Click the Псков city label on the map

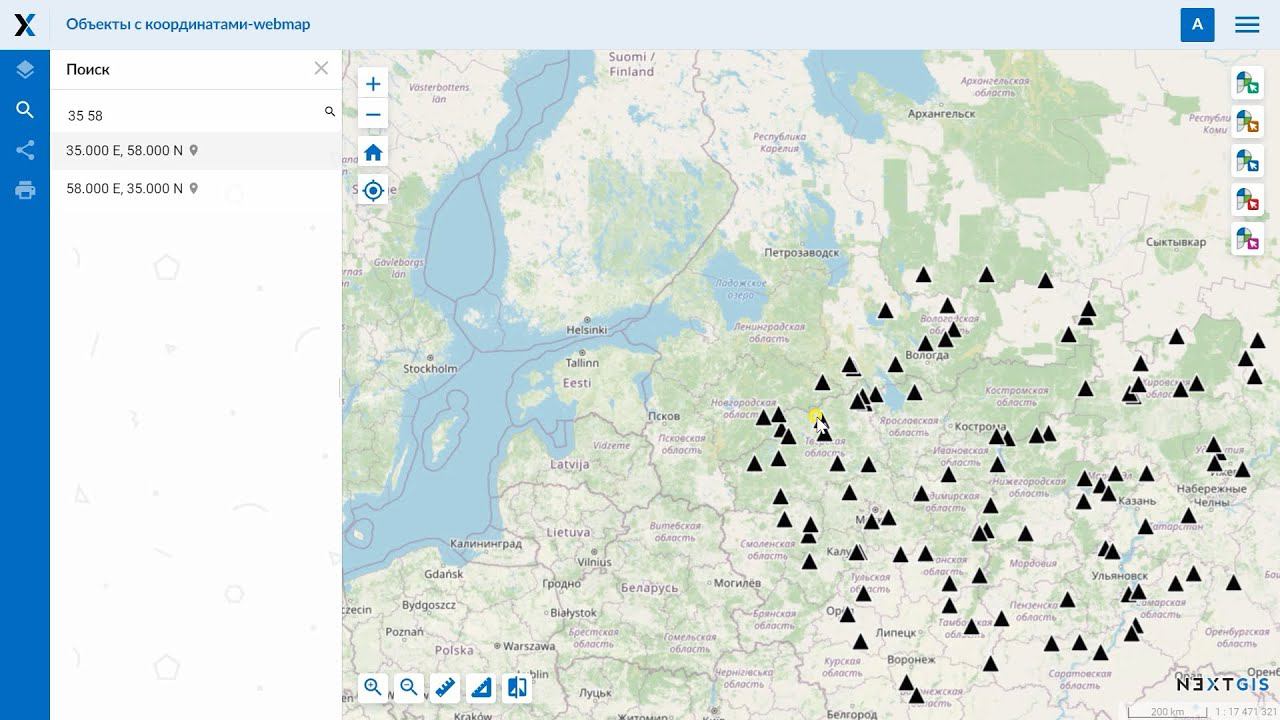click(664, 416)
